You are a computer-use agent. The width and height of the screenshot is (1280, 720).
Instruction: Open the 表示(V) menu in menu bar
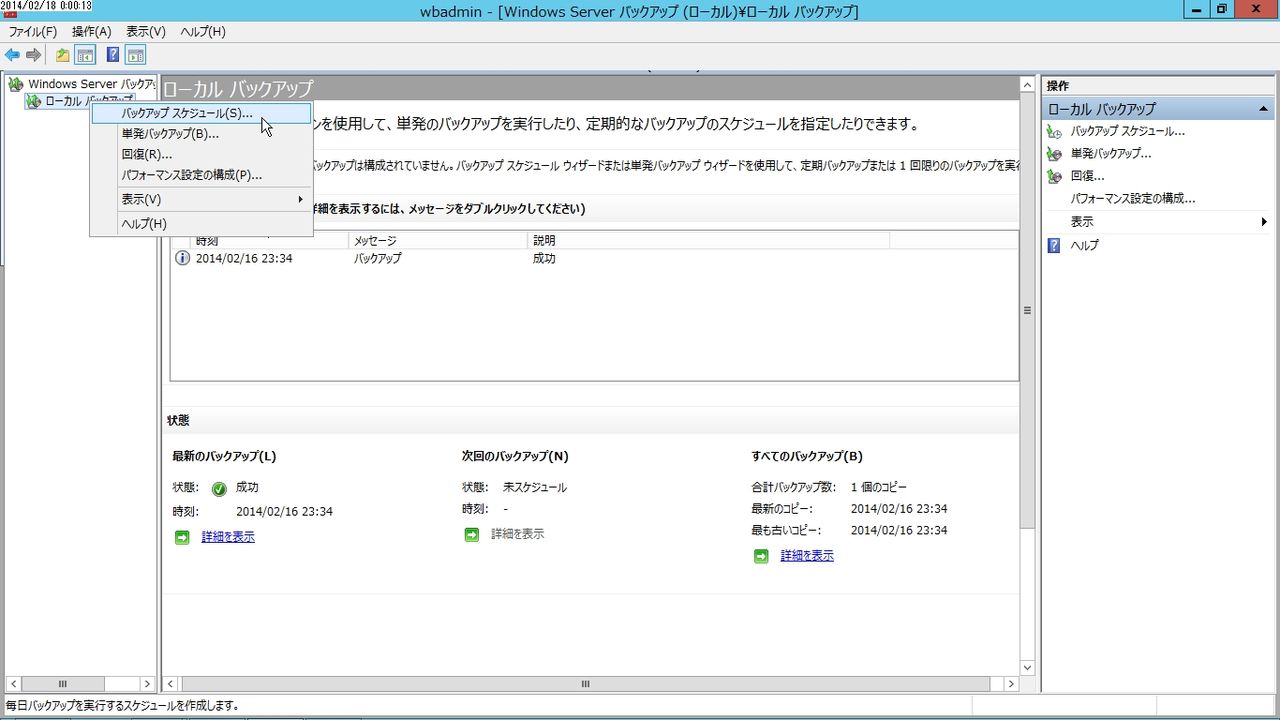click(146, 32)
